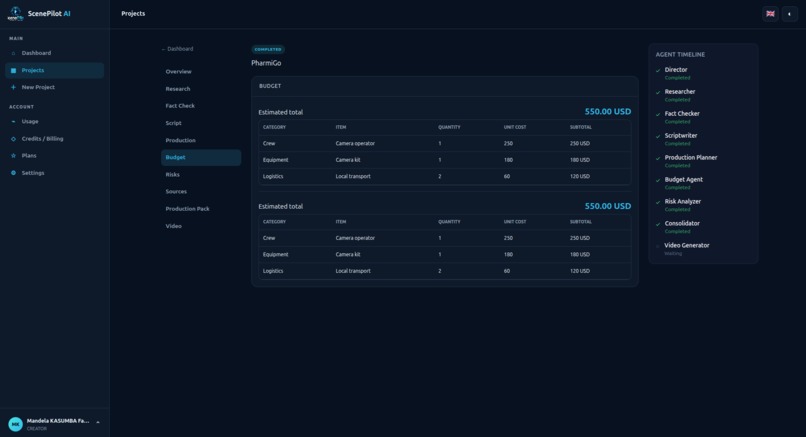The image size is (806, 437).
Task: Click the Scriptwriter label in Agent Timeline
Action: 681,136
